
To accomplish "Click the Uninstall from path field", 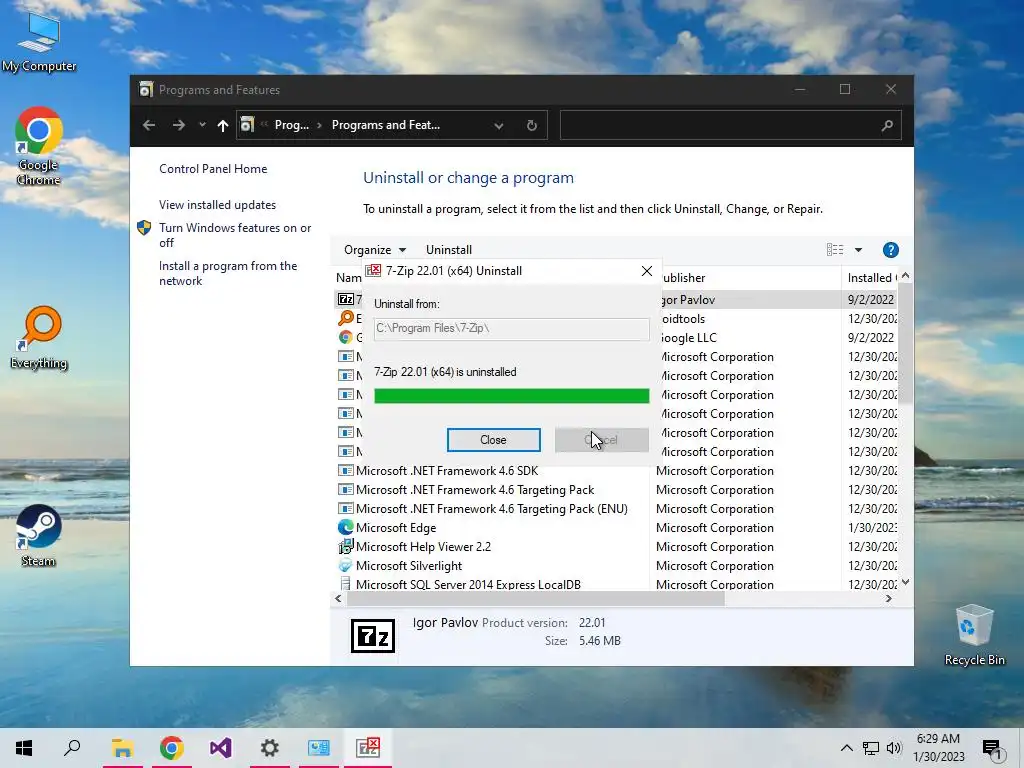I will click(x=511, y=328).
